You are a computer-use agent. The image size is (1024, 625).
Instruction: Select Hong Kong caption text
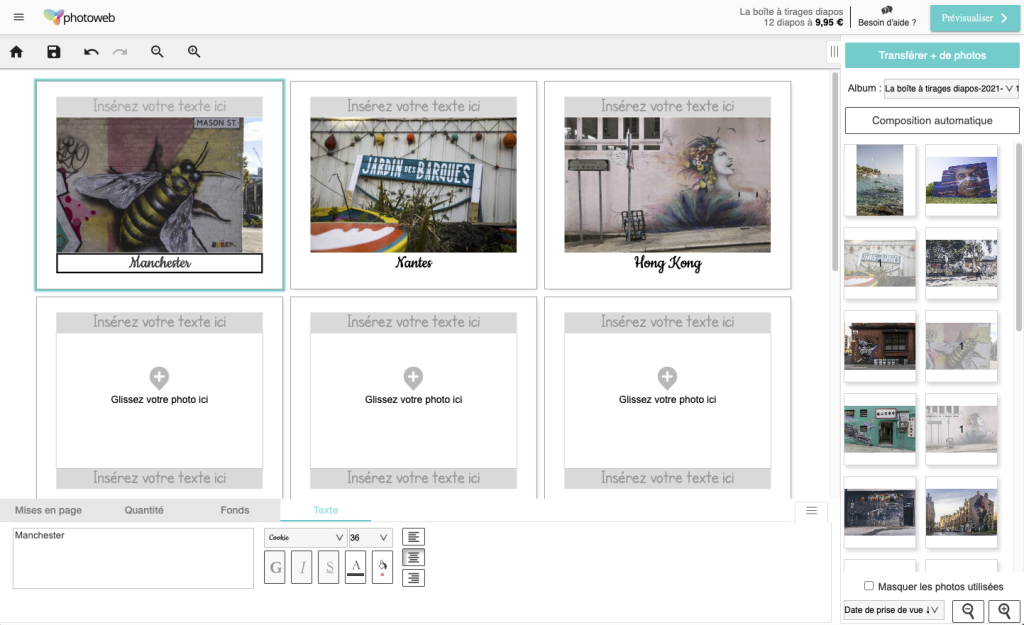tap(667, 263)
